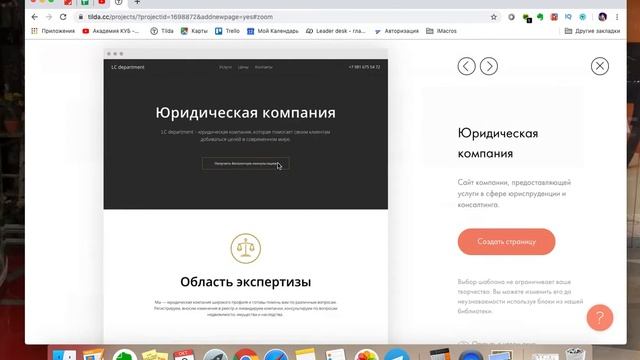Image resolution: width=640 pixels, height=360 pixels.
Task: Bookmark this page with the star icon
Action: pyautogui.click(x=494, y=17)
